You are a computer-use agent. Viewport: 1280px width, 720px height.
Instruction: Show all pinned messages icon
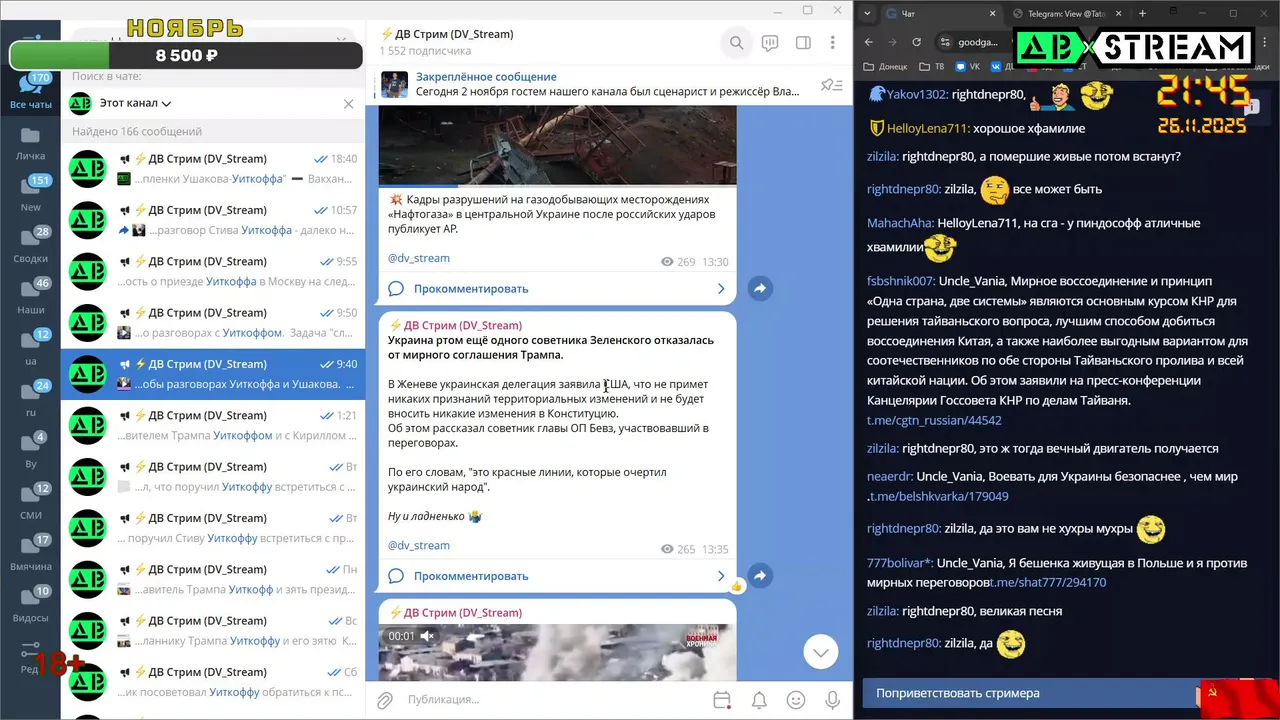click(x=831, y=85)
